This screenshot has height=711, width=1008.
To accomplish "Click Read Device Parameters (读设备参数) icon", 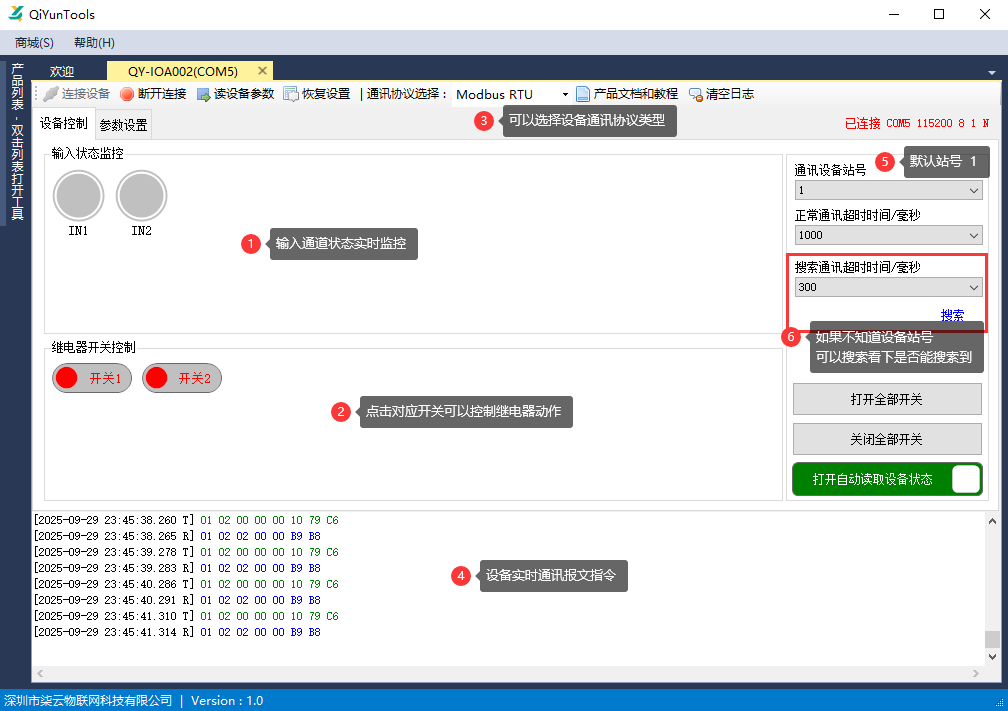I will click(204, 94).
